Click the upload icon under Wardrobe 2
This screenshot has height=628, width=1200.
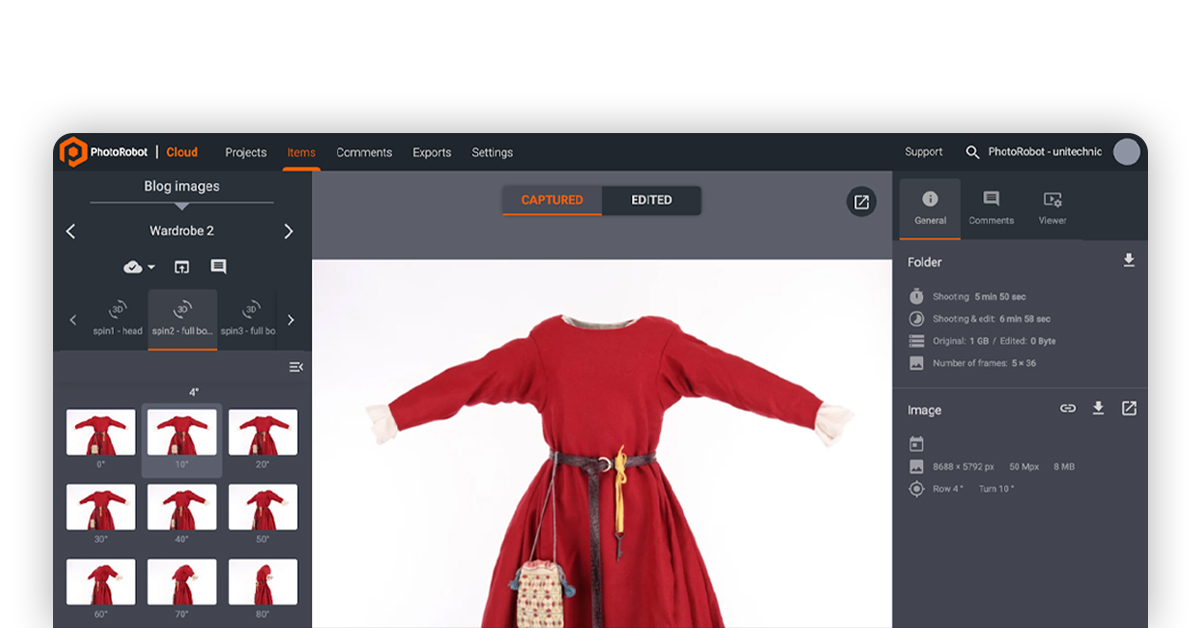pyautogui.click(x=182, y=267)
